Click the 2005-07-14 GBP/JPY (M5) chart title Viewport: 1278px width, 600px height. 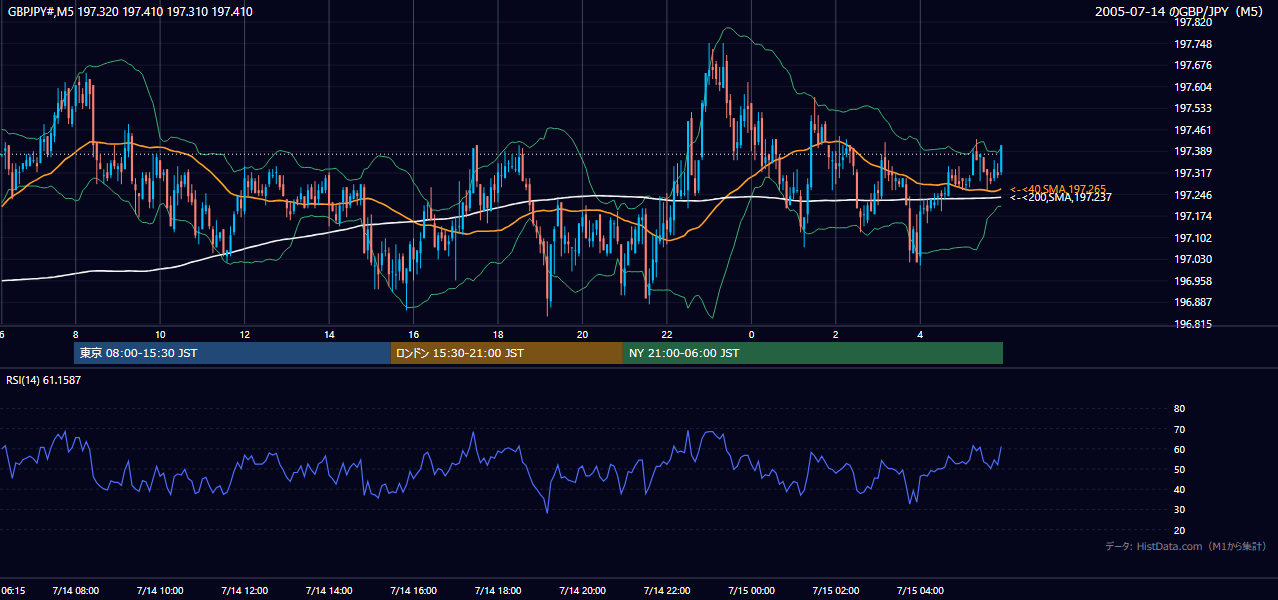click(1181, 12)
